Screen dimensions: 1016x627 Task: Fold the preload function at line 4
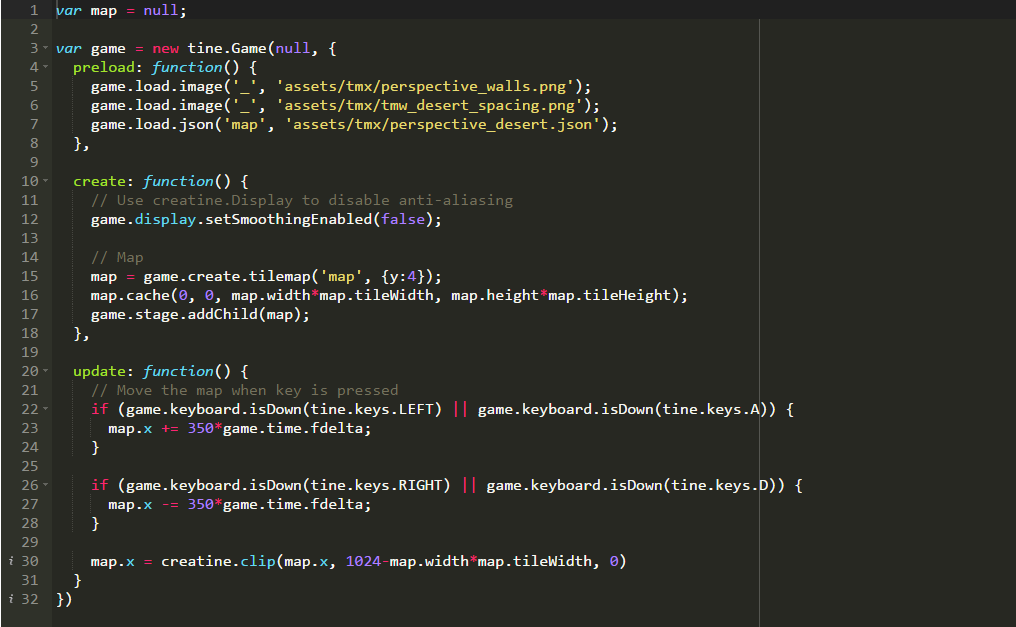[x=46, y=67]
